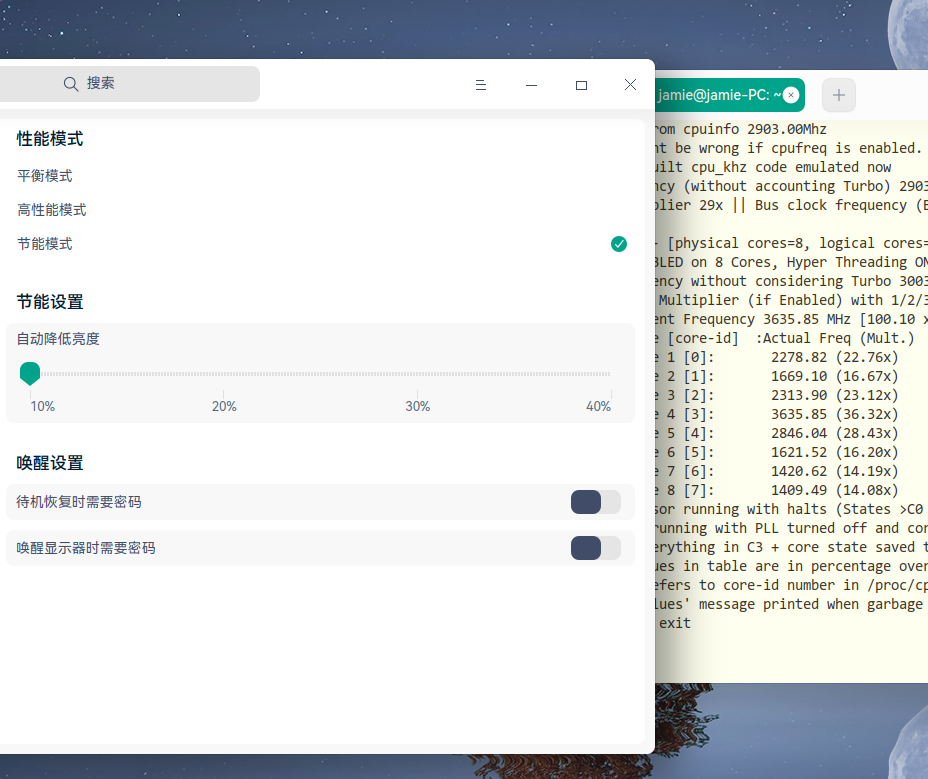
Task: Click terminal value 1669.10 (16.67x)
Action: (834, 376)
